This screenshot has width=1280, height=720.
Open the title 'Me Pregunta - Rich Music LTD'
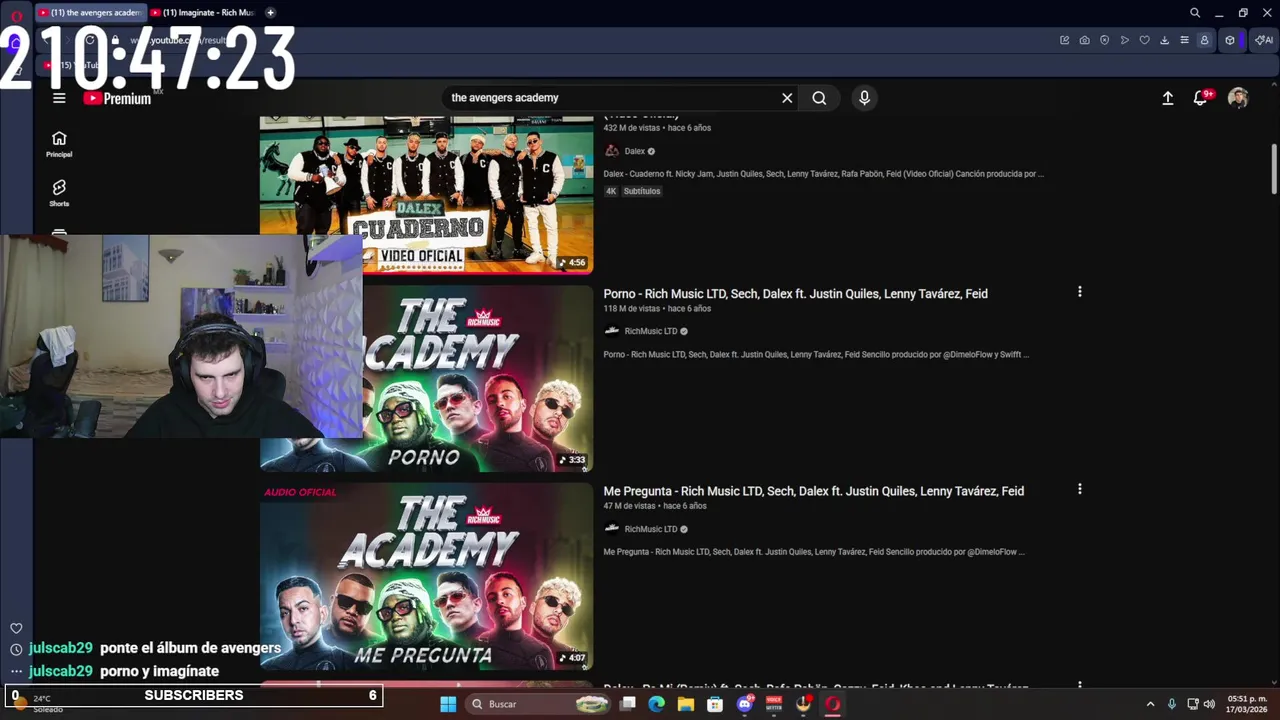pyautogui.click(x=813, y=491)
